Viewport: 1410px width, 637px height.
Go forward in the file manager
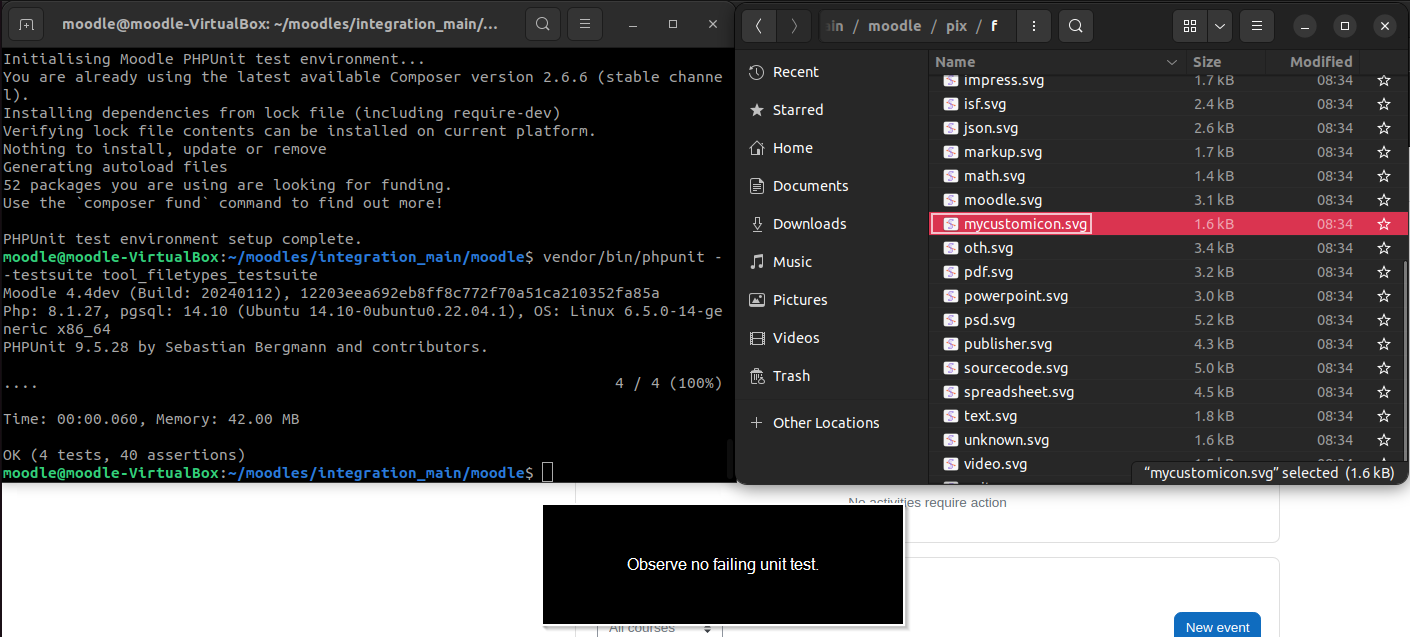(x=794, y=26)
